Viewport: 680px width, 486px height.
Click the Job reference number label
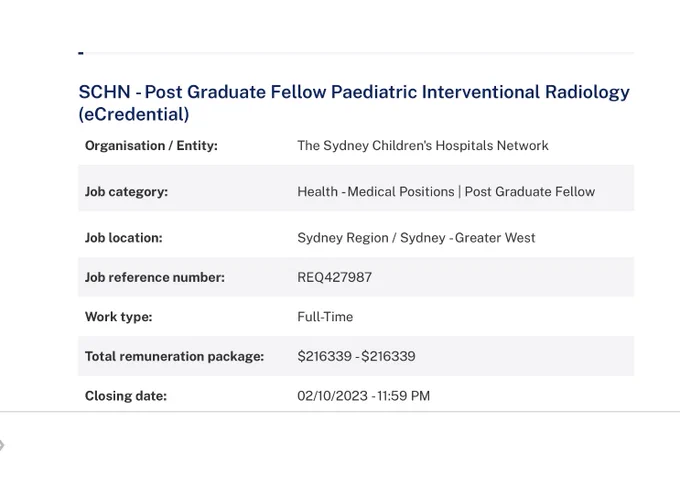(x=155, y=277)
